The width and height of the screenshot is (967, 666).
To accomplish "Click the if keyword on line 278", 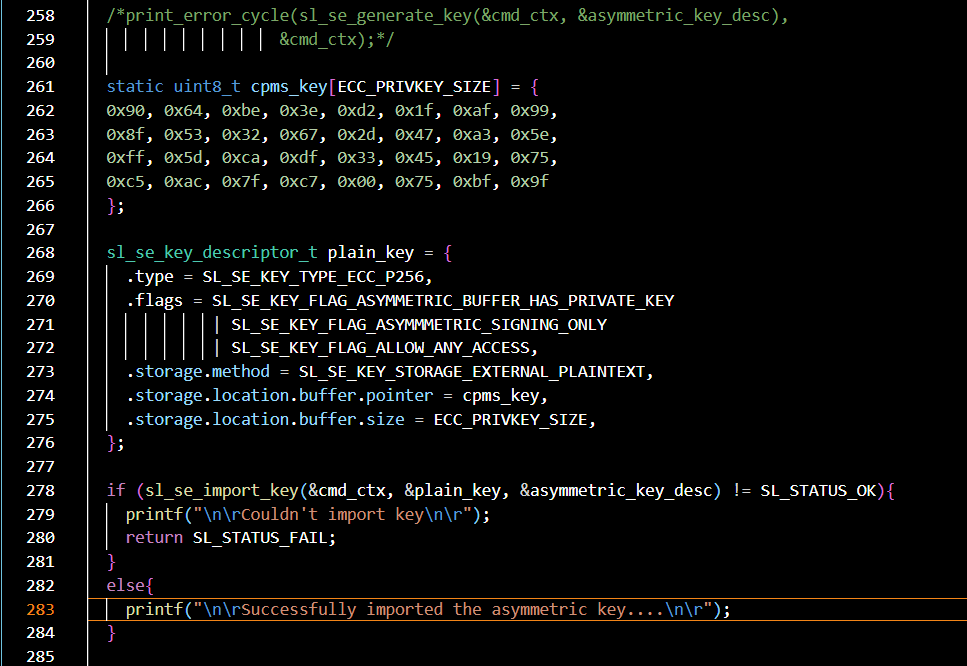I will [x=116, y=491].
